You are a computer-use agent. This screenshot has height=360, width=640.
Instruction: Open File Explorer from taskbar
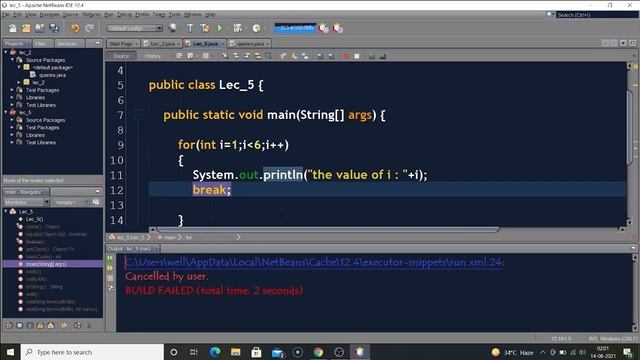236,352
